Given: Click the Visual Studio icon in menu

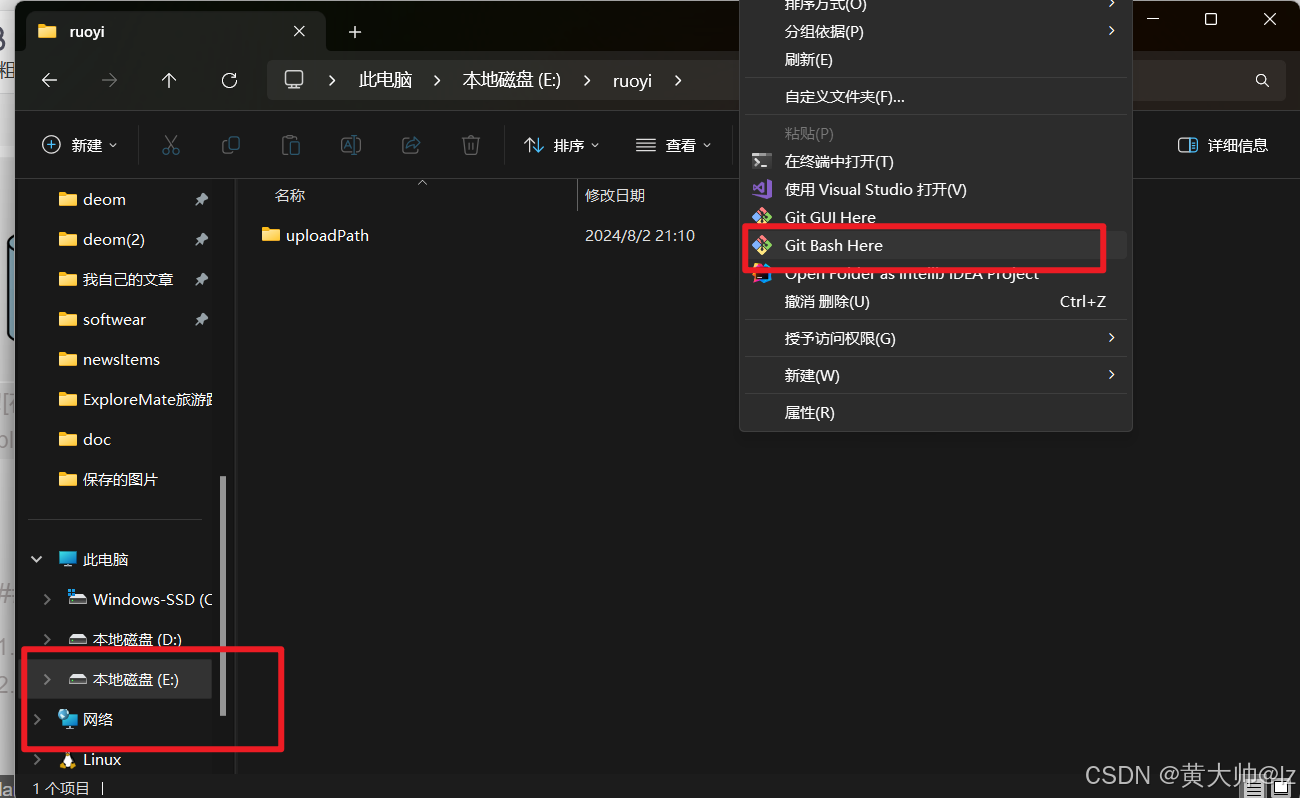Looking at the screenshot, I should [x=762, y=189].
